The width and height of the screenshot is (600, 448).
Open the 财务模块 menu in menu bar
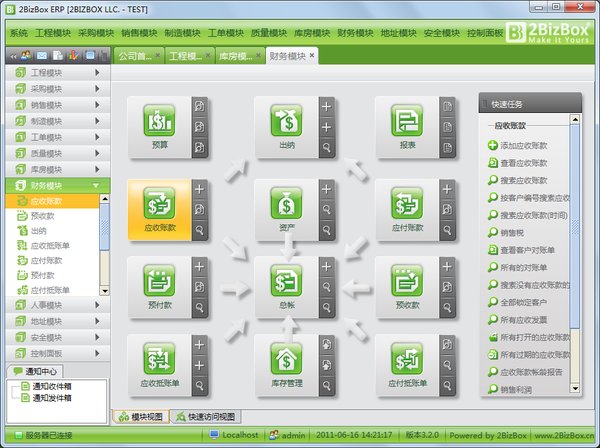point(355,33)
